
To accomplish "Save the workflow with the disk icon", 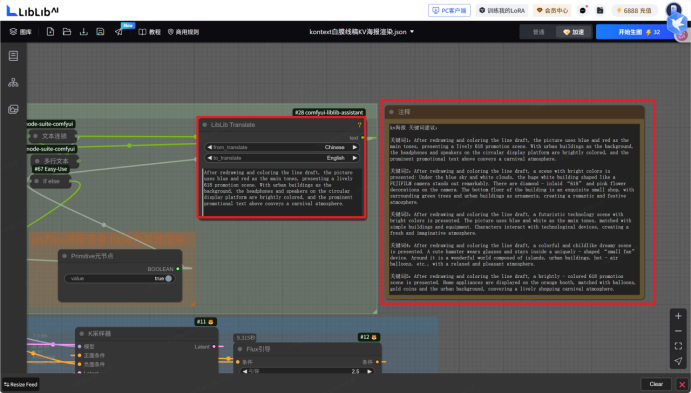I will (x=100, y=32).
